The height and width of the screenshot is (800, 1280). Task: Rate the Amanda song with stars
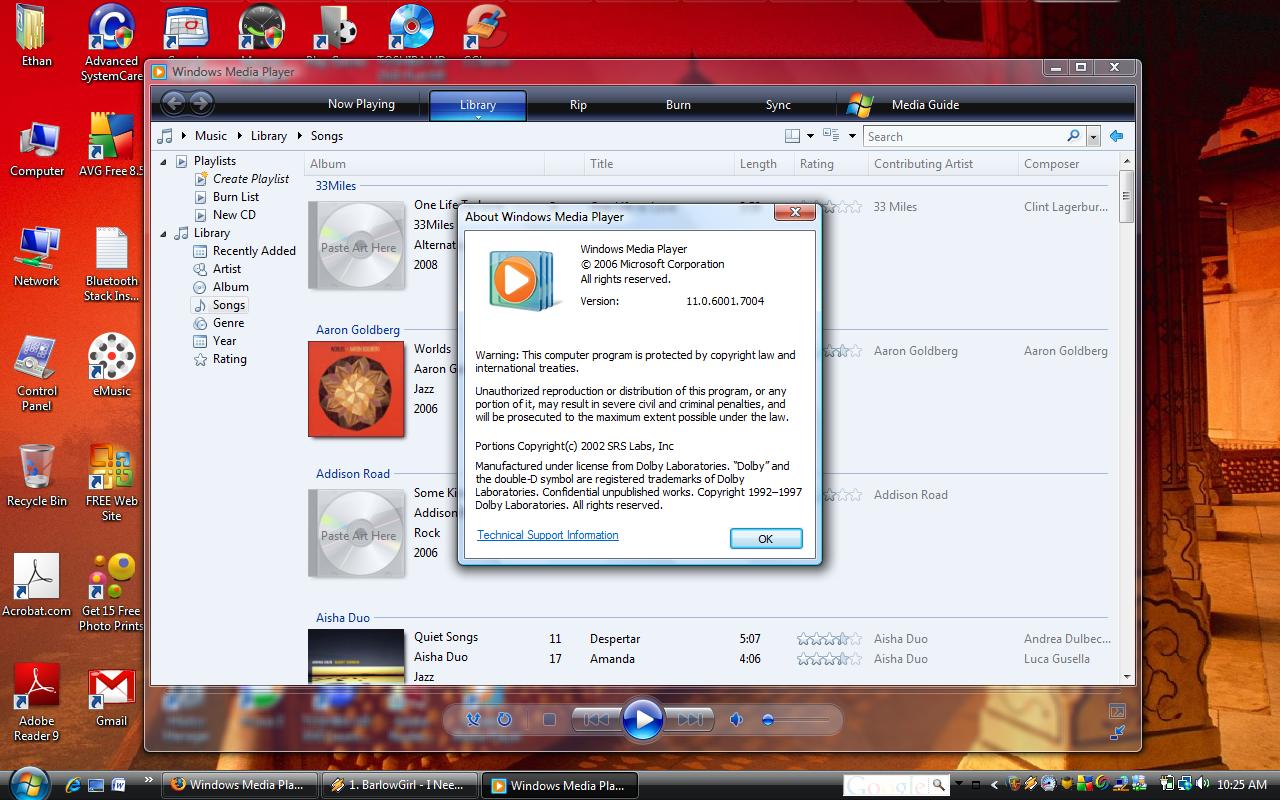829,659
